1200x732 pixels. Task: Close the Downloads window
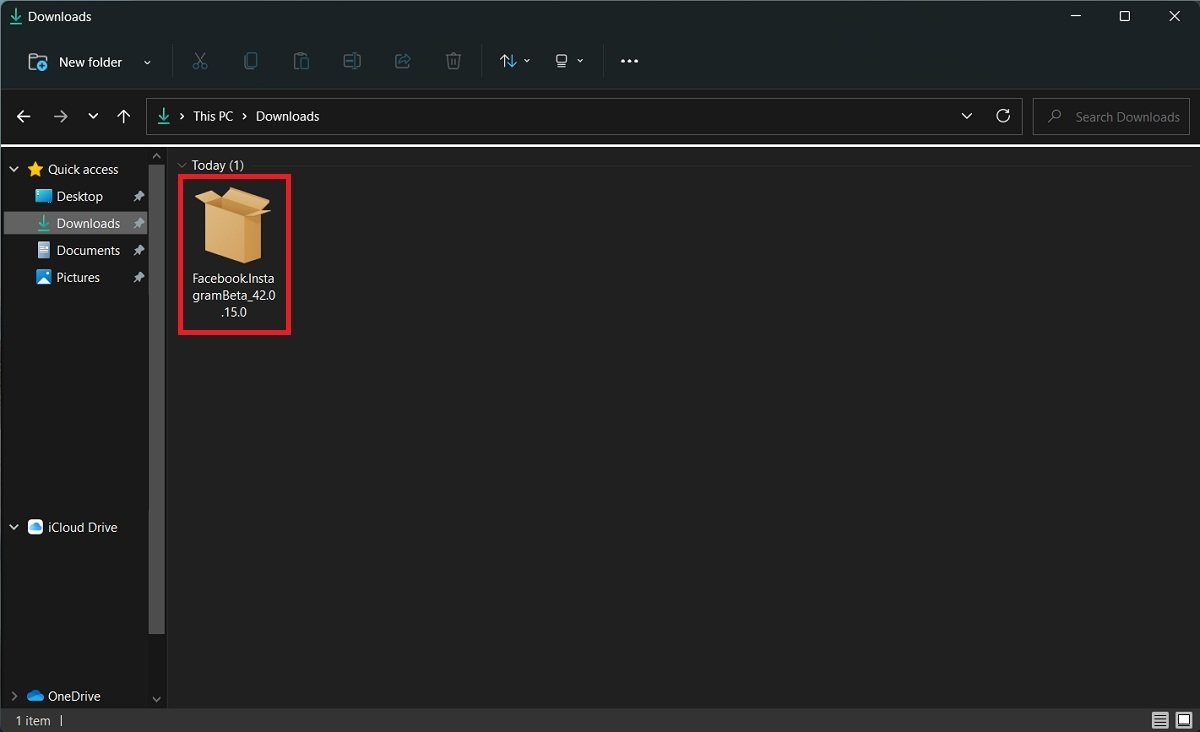(1173, 16)
